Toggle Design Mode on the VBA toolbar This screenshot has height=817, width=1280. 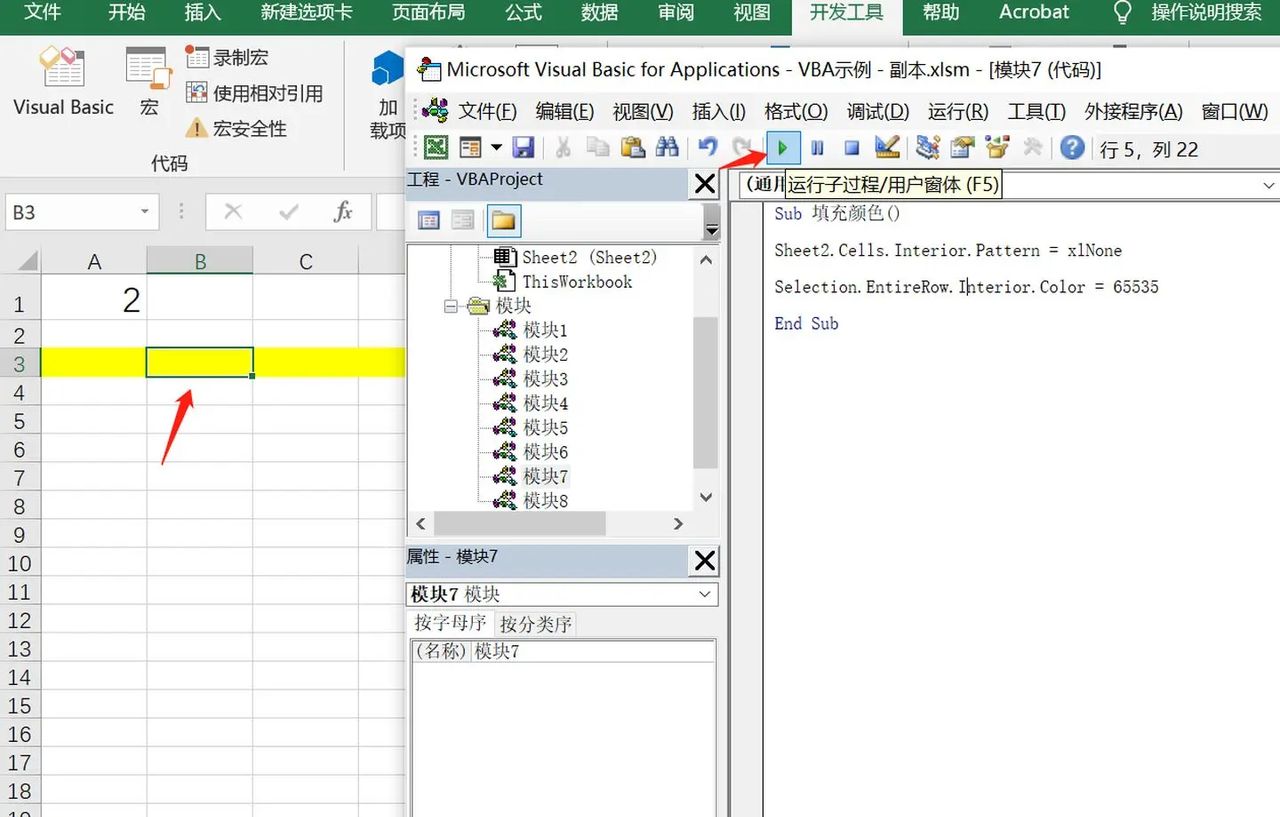tap(886, 147)
